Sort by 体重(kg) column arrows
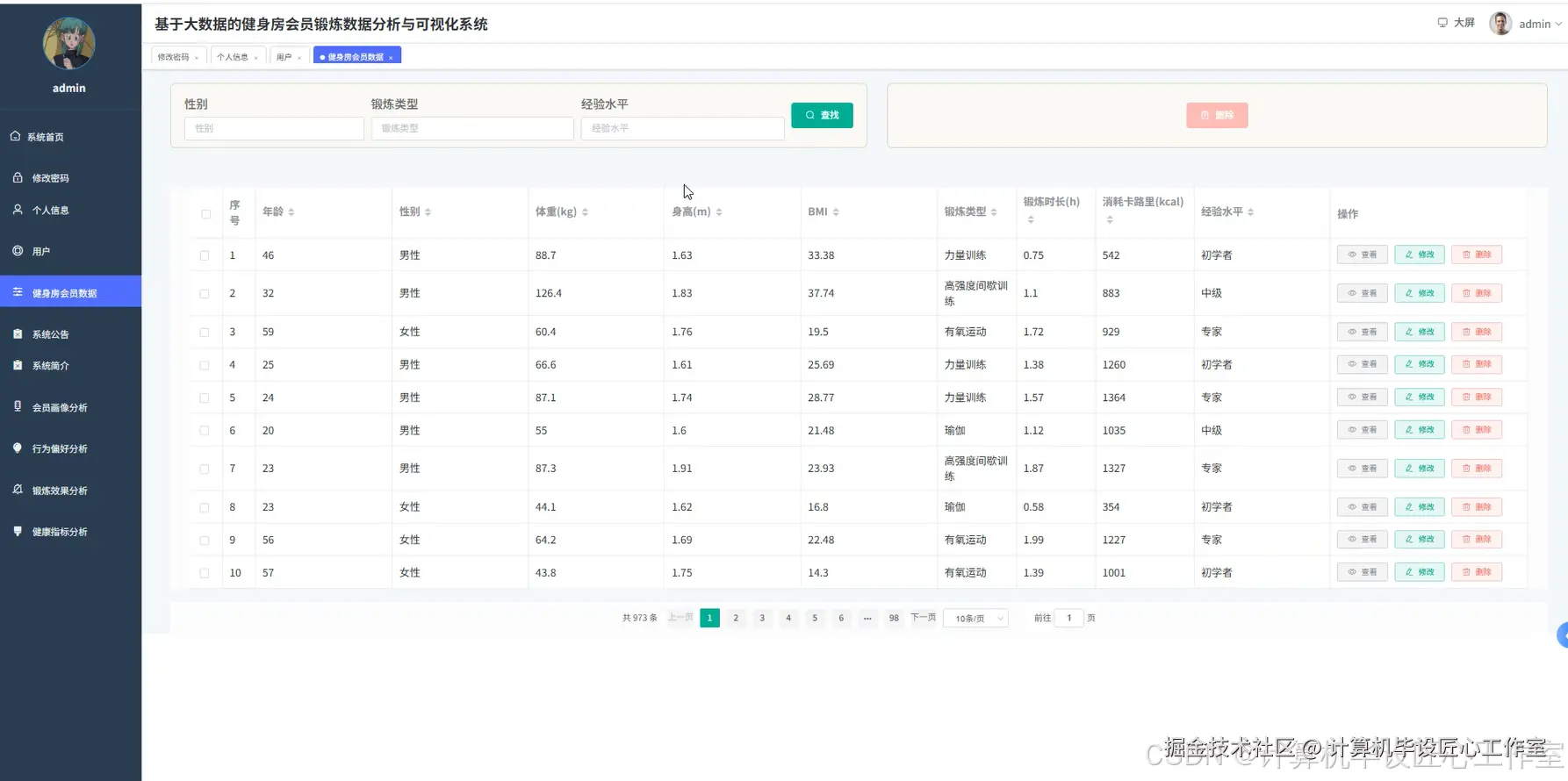 click(x=585, y=212)
